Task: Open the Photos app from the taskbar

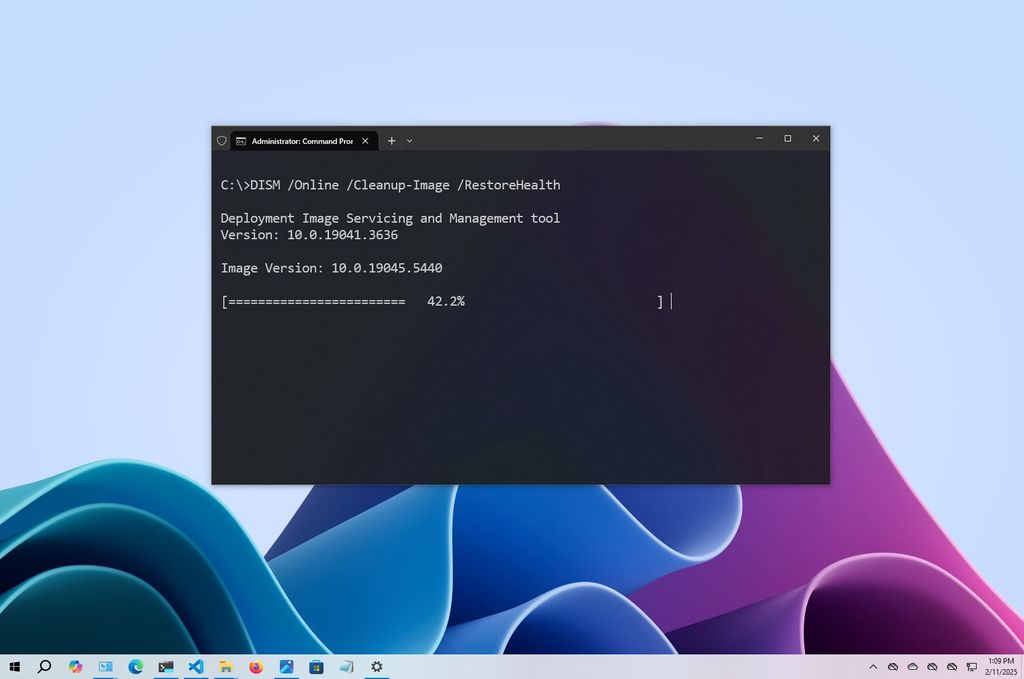Action: coord(287,667)
